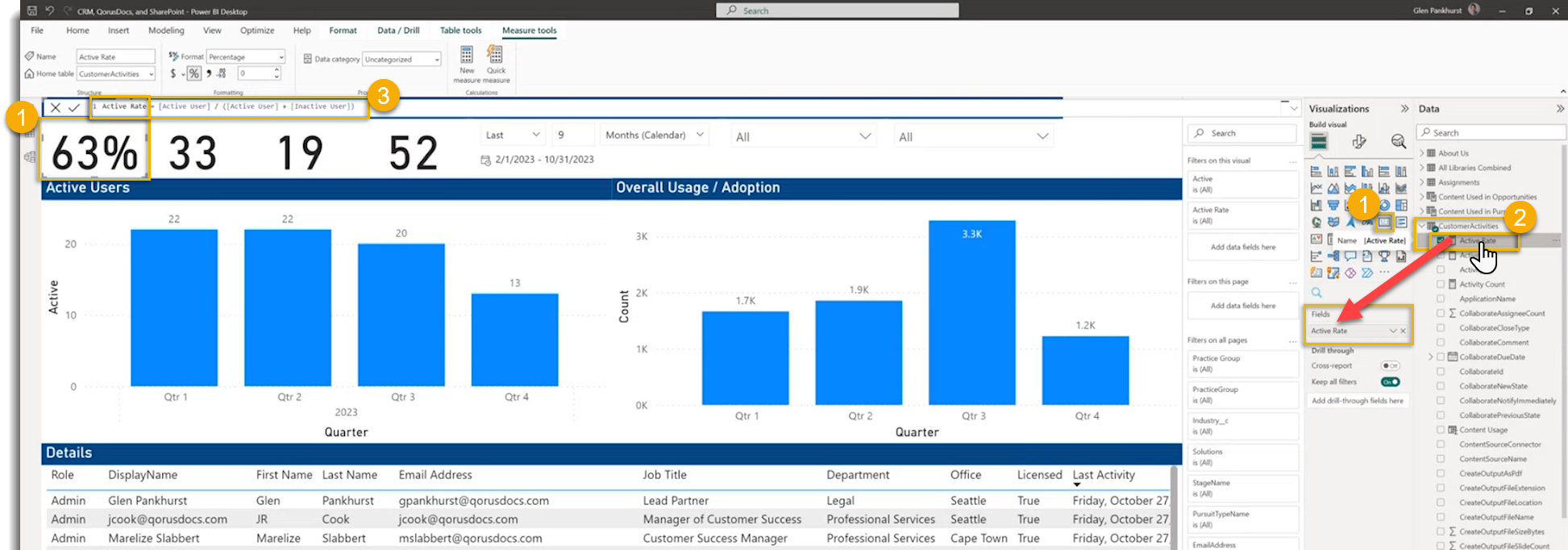
Task: Cancel the formula edit with X icon
Action: click(55, 107)
